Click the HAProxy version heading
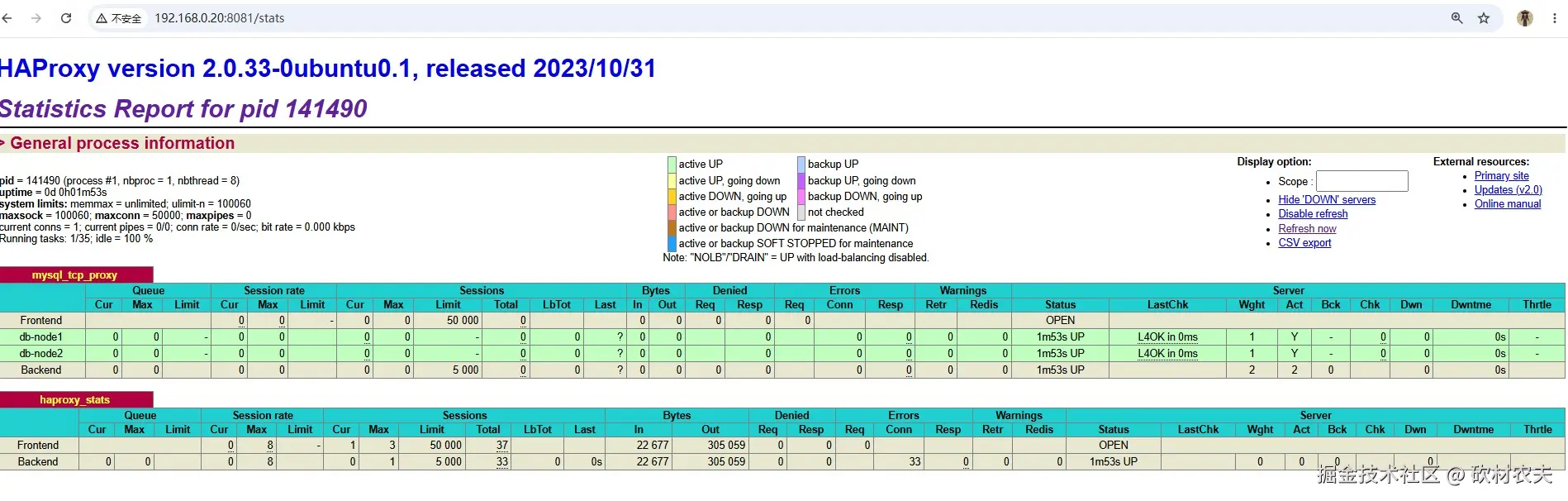This screenshot has height=501, width=1568. [x=328, y=69]
